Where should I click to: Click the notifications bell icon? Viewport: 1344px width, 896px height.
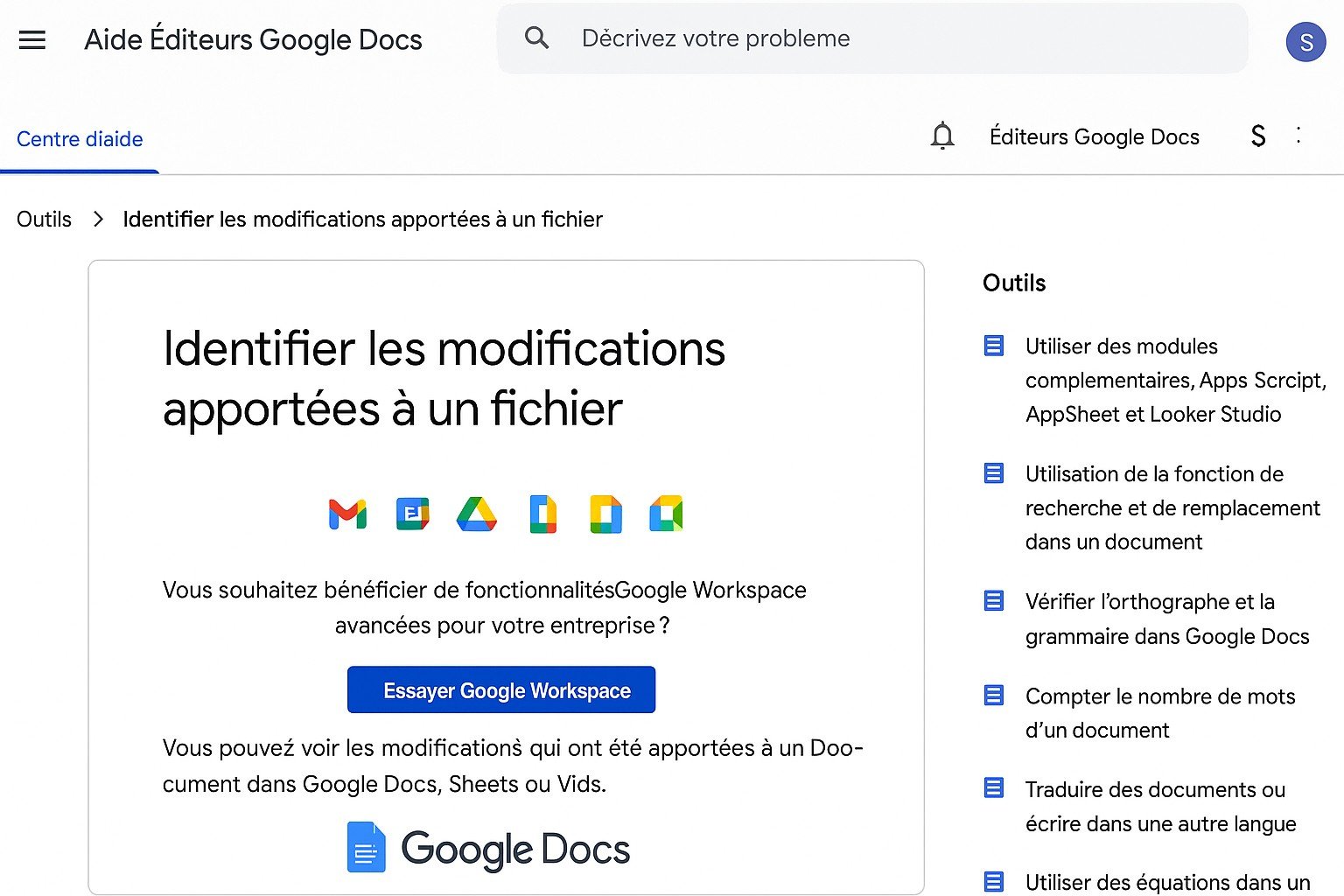point(941,136)
